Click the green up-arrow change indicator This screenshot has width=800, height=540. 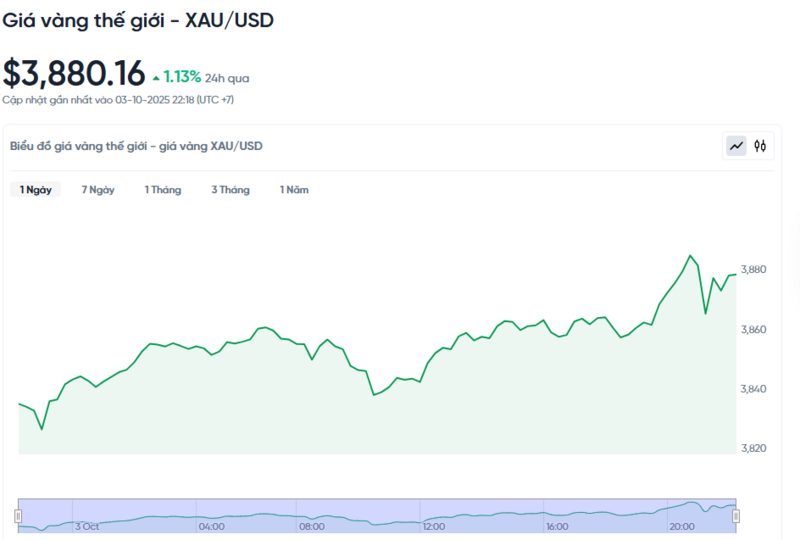point(155,77)
